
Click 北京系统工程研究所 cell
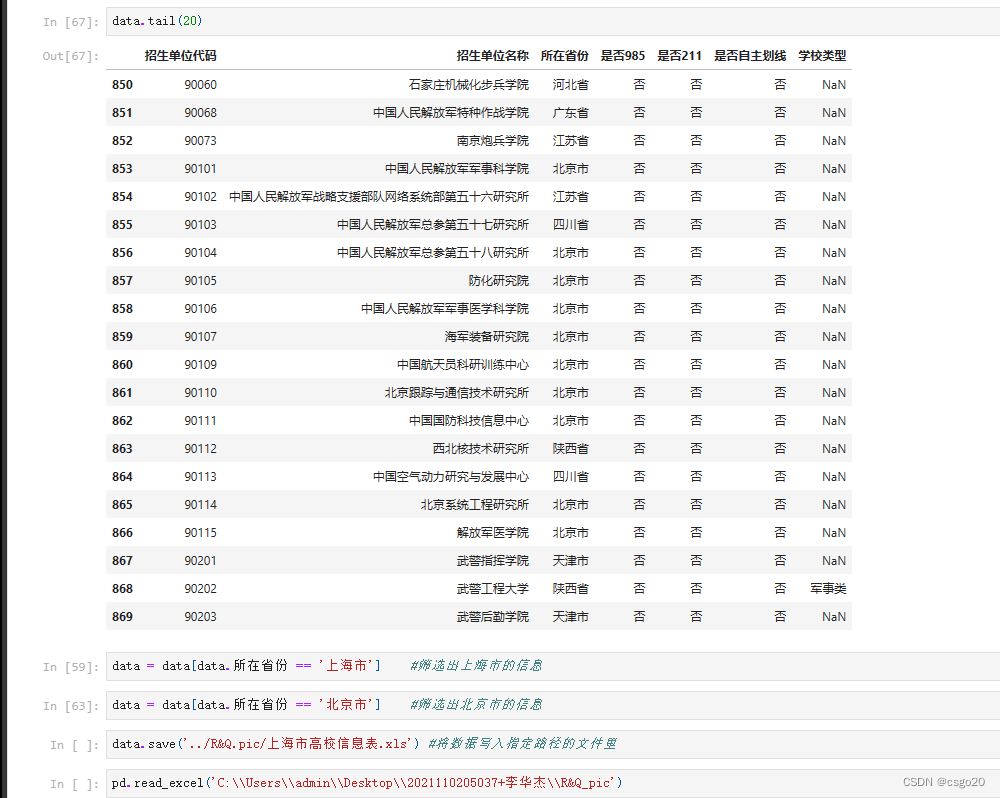pyautogui.click(x=474, y=505)
